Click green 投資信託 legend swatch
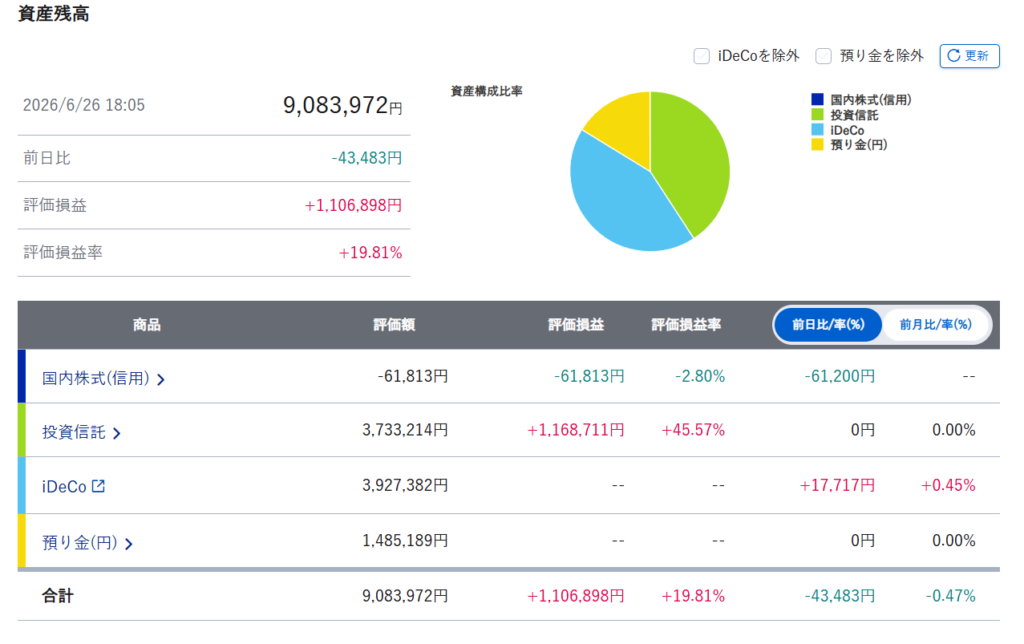Screen dimensions: 1024x644 coord(817,114)
